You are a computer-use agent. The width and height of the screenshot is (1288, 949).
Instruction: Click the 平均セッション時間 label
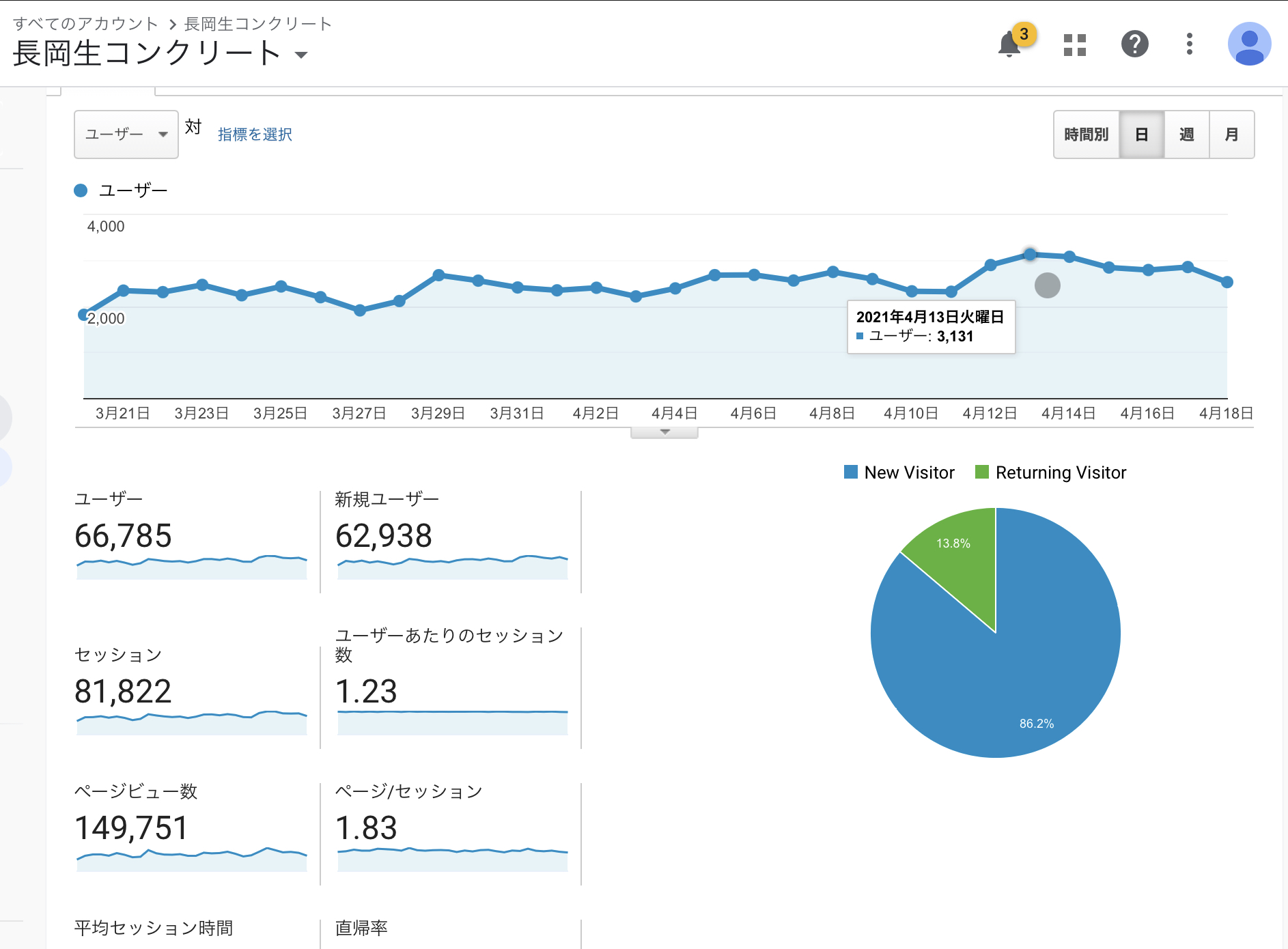pos(154,928)
